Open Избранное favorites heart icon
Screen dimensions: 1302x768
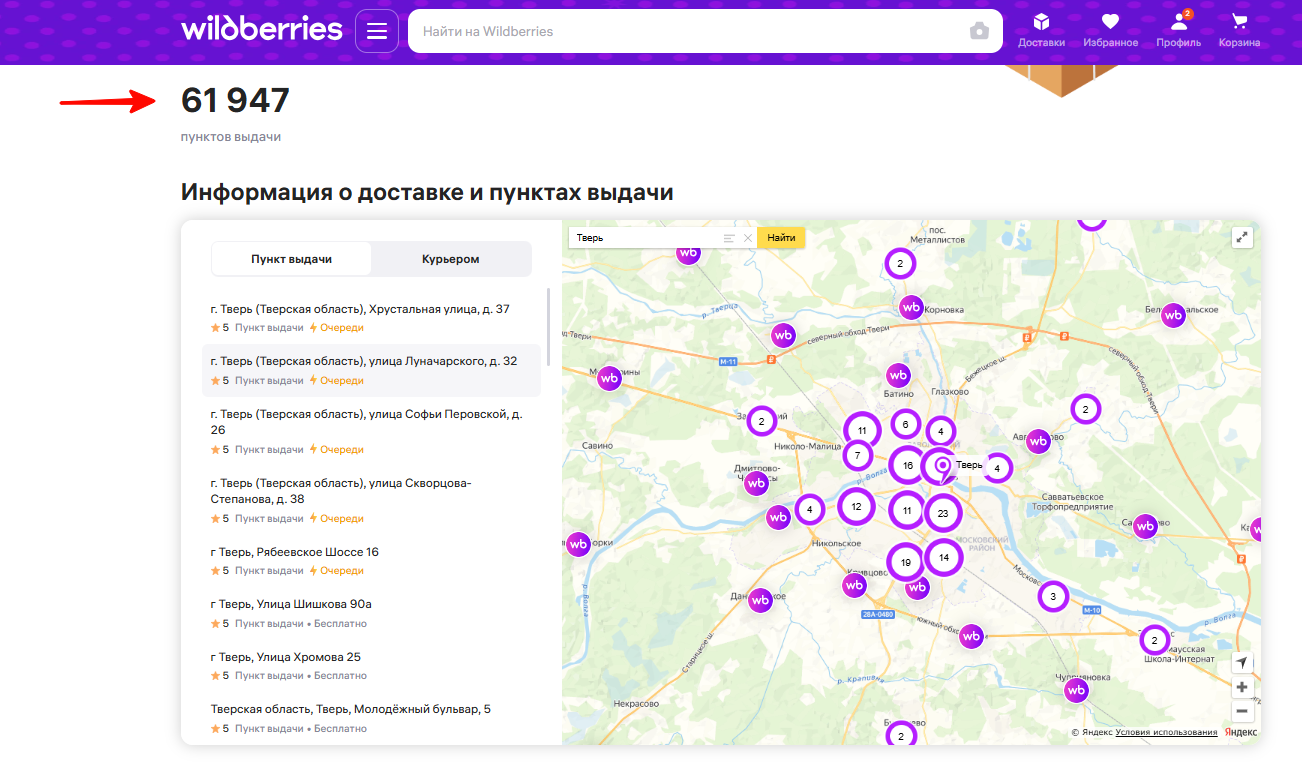point(1110,30)
